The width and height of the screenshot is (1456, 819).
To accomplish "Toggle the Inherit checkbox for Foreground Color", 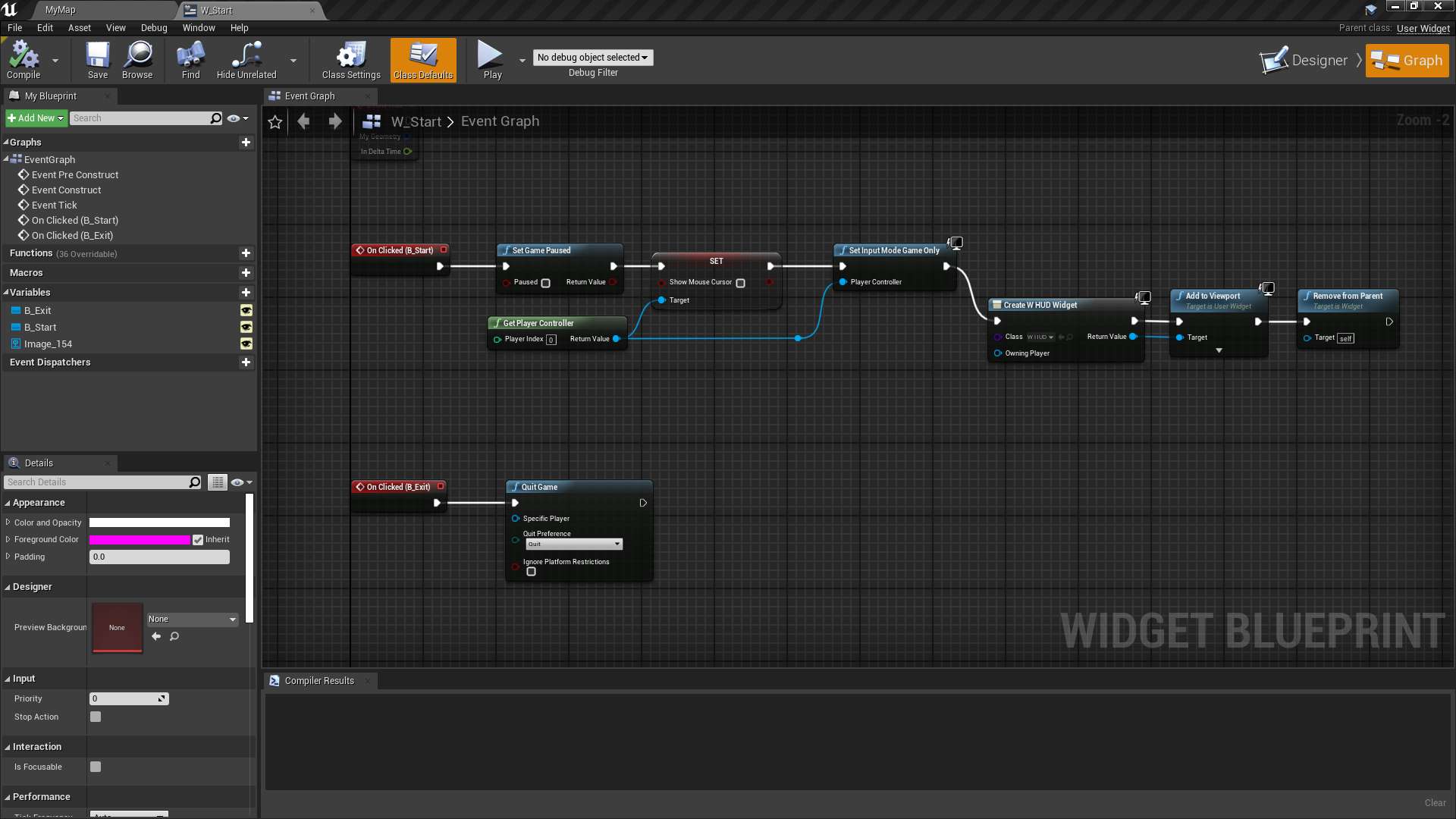I will click(x=198, y=539).
